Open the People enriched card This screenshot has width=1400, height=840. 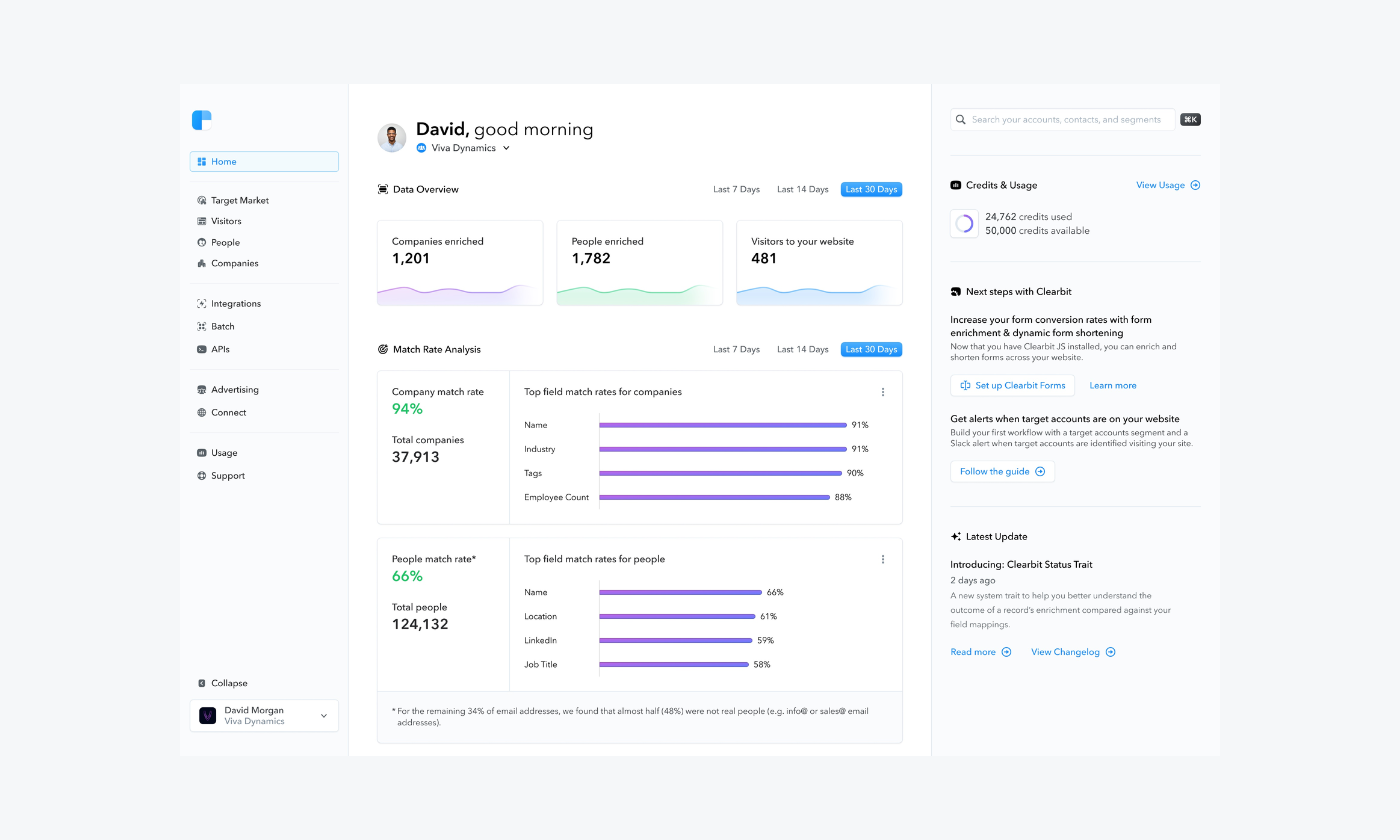[x=640, y=263]
